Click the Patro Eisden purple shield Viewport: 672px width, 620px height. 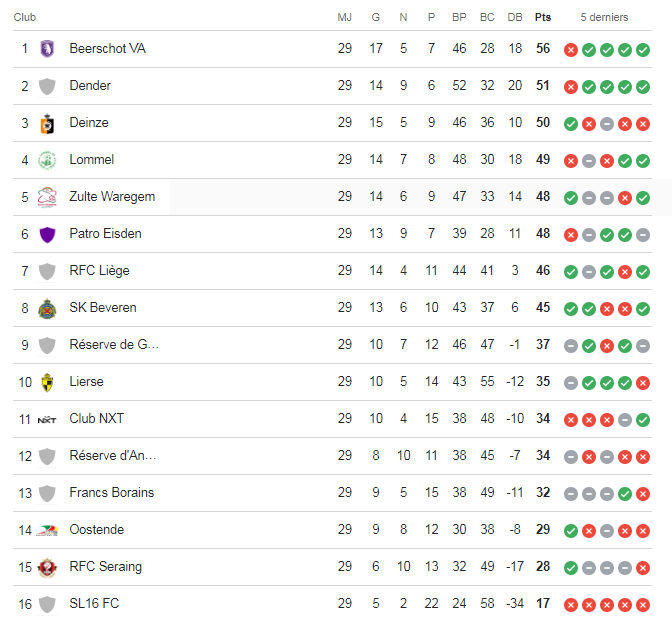point(46,234)
